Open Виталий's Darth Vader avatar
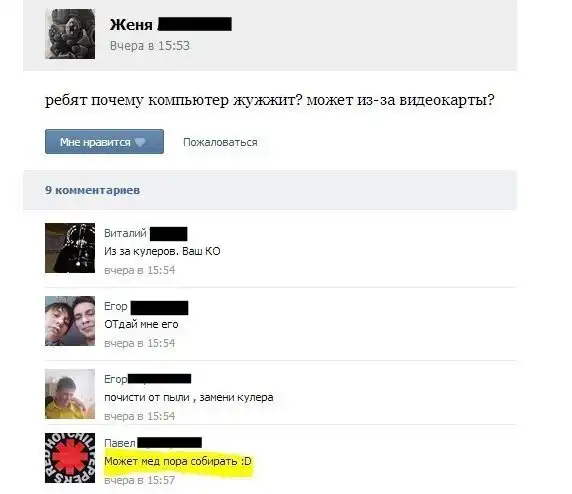The width and height of the screenshot is (572, 494). (x=70, y=248)
